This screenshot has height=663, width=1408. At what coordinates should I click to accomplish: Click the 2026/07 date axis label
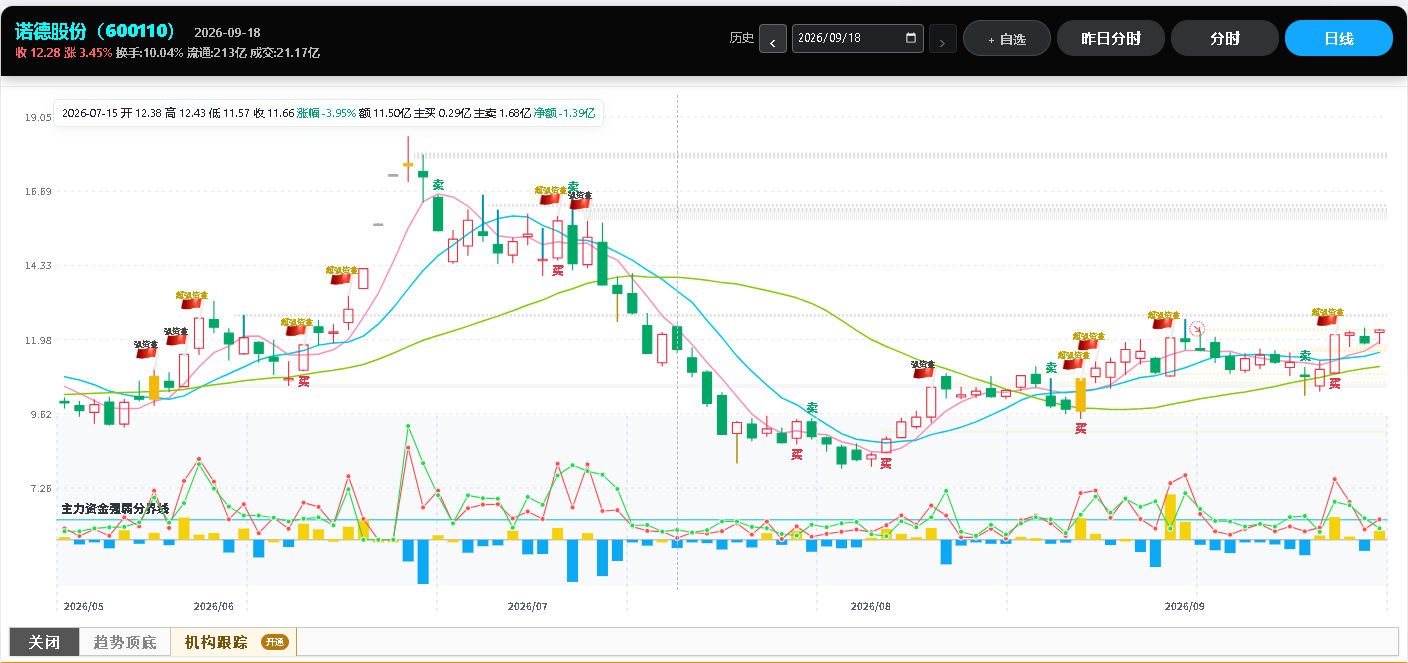[528, 606]
